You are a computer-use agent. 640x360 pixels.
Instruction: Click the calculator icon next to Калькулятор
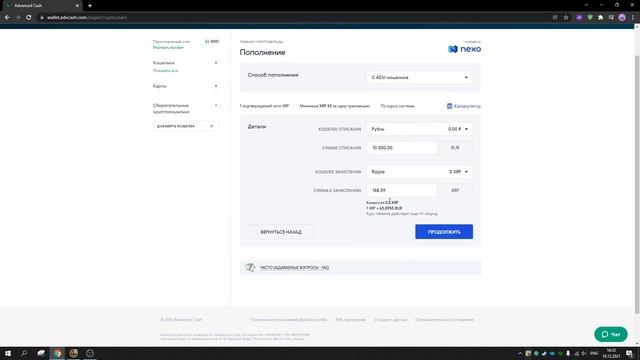tap(449, 106)
